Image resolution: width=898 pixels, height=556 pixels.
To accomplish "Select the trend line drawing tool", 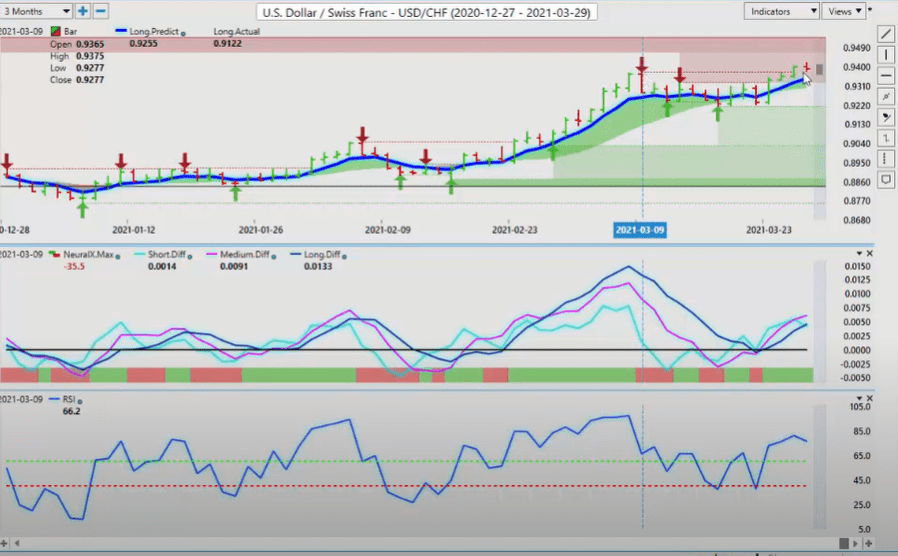I will [x=885, y=34].
